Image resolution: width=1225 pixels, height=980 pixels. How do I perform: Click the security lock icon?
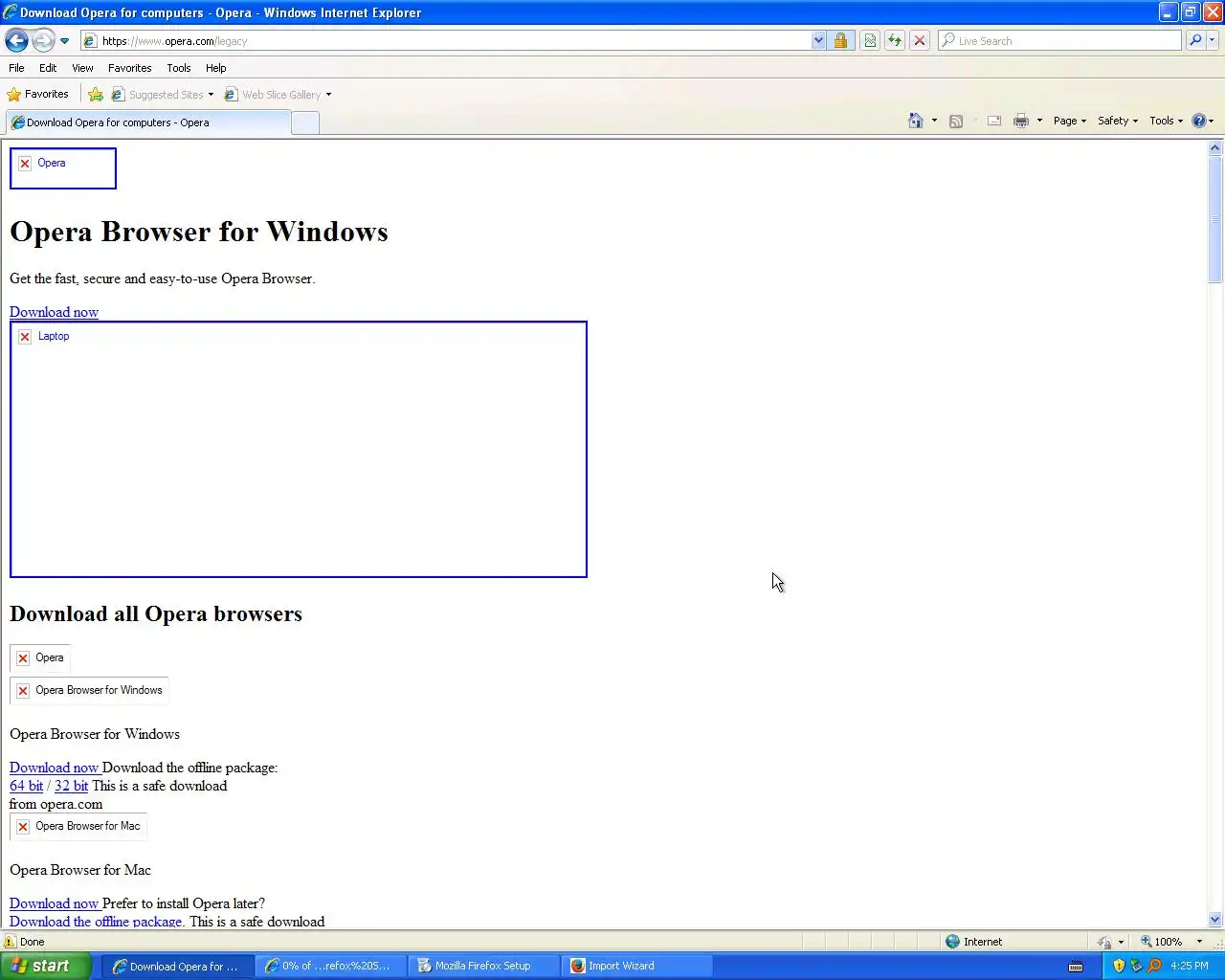pyautogui.click(x=840, y=41)
